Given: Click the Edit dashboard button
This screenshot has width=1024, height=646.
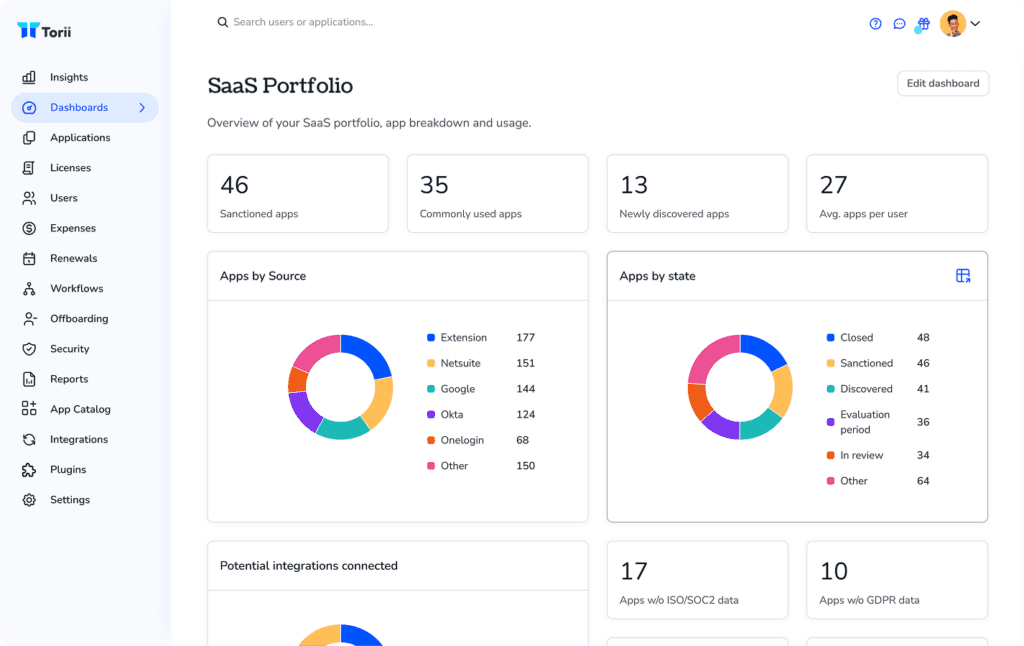Looking at the screenshot, I should (941, 83).
